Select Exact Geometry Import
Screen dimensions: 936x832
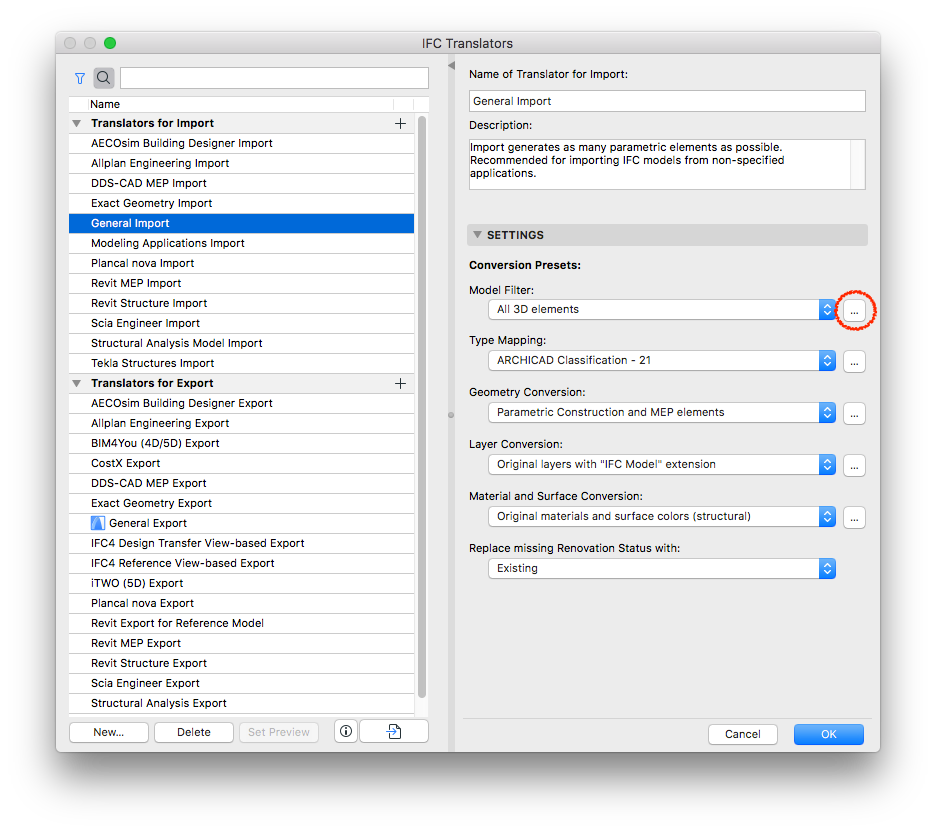(242, 204)
